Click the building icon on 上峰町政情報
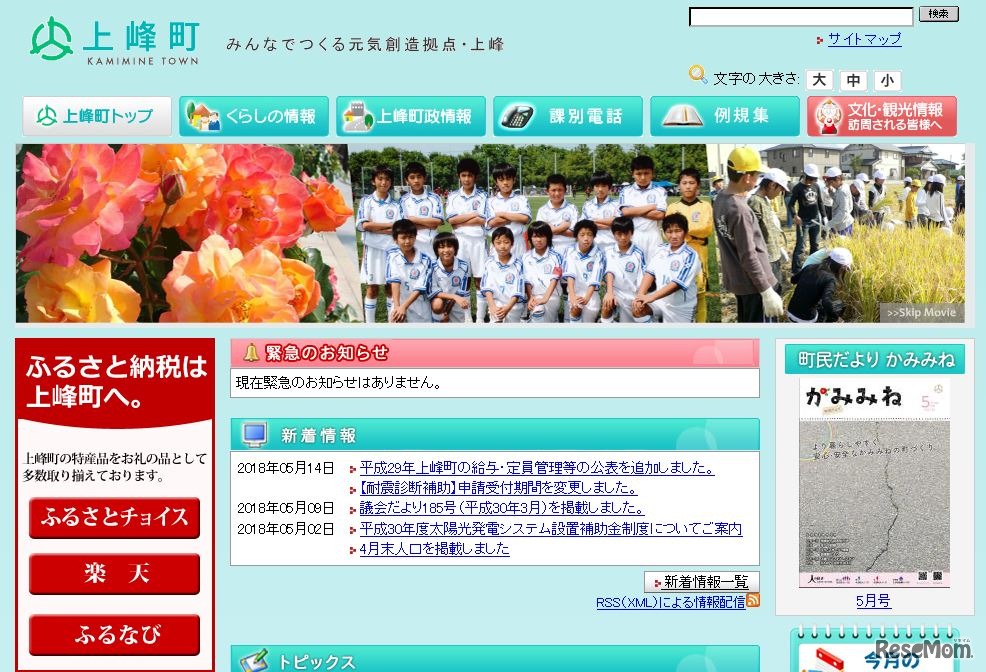Viewport: 986px width, 672px height. (358, 116)
